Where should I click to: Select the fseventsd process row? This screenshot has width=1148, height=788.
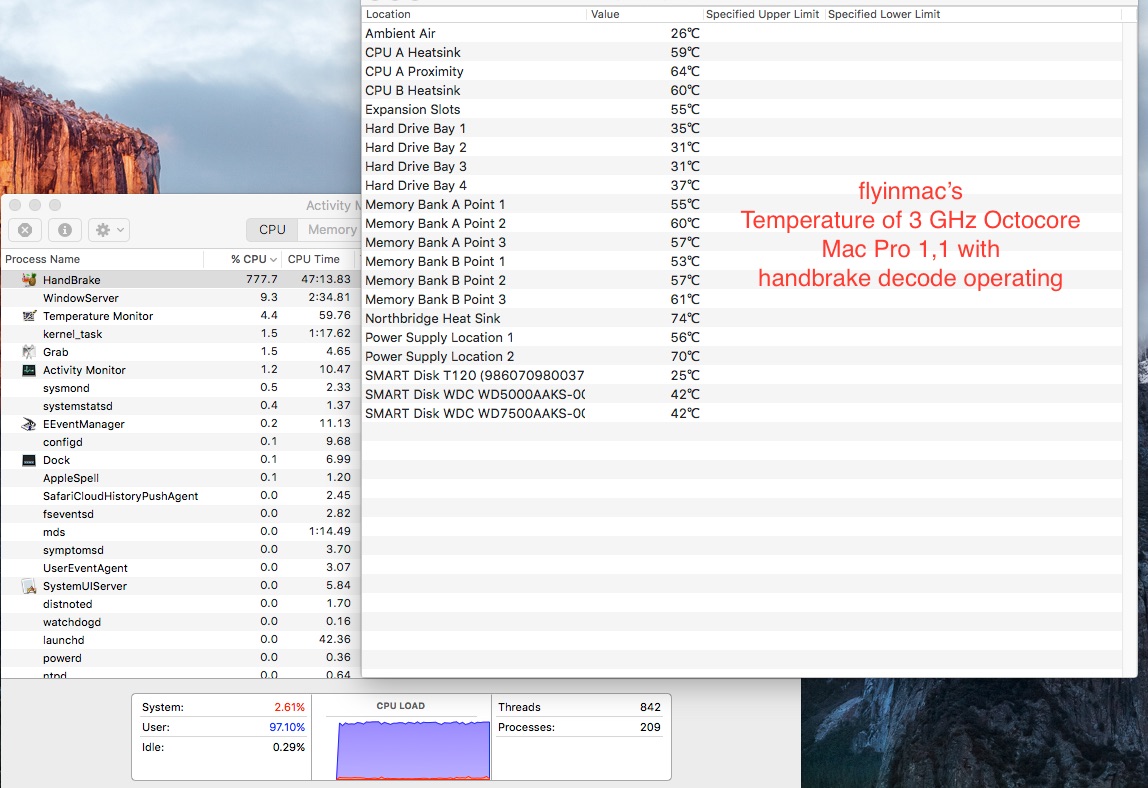[x=179, y=514]
